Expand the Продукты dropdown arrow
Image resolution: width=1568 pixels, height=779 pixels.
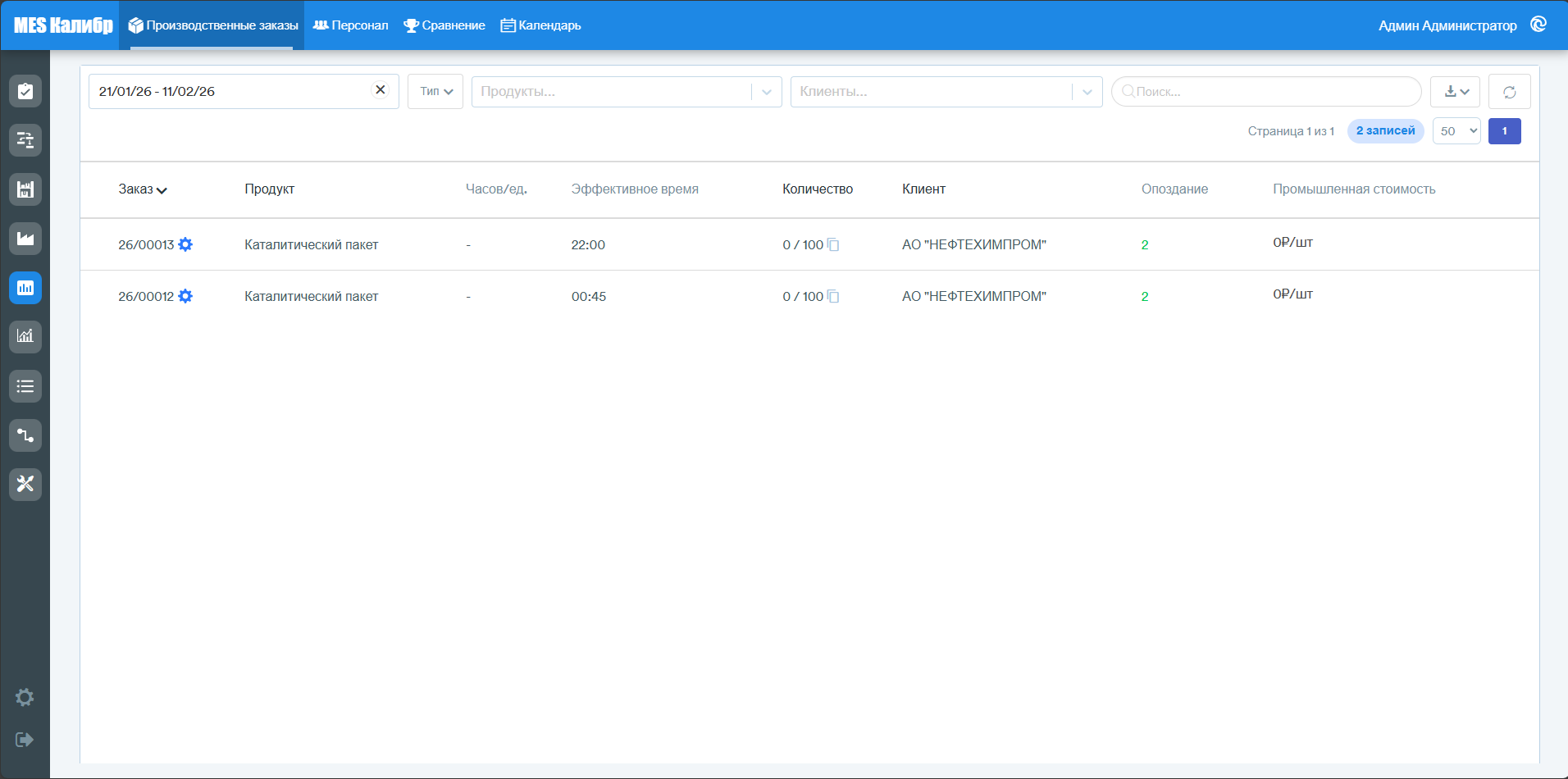tap(767, 92)
